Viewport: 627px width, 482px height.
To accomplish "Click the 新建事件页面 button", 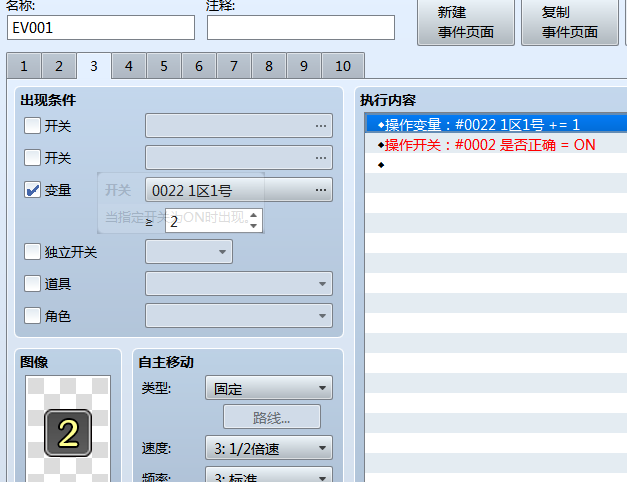I will pos(465,22).
